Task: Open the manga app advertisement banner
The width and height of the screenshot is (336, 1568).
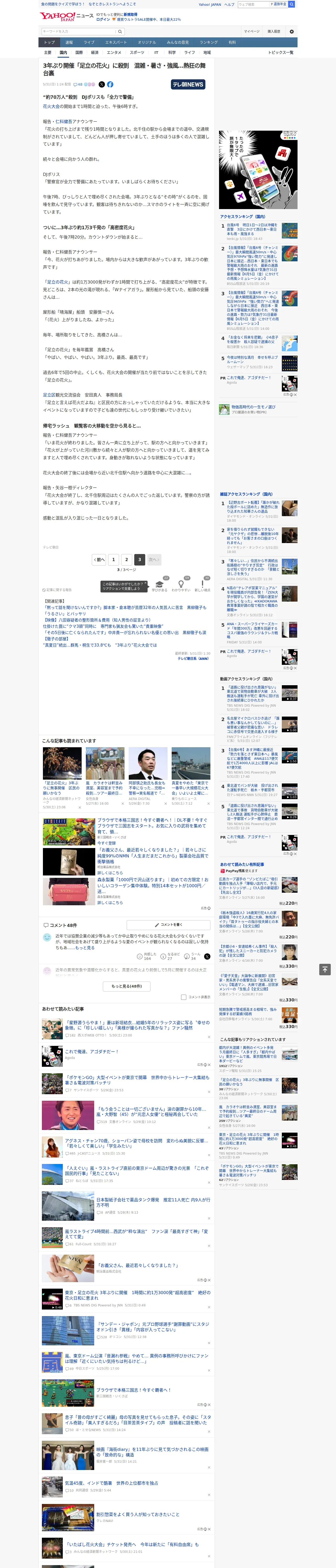Action: pos(259,169)
